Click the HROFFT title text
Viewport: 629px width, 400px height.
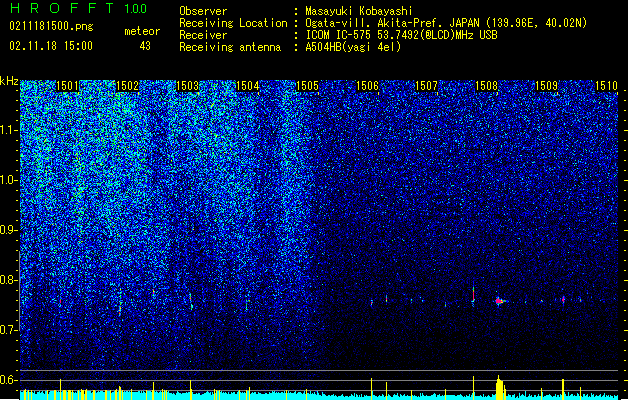[x=62, y=8]
